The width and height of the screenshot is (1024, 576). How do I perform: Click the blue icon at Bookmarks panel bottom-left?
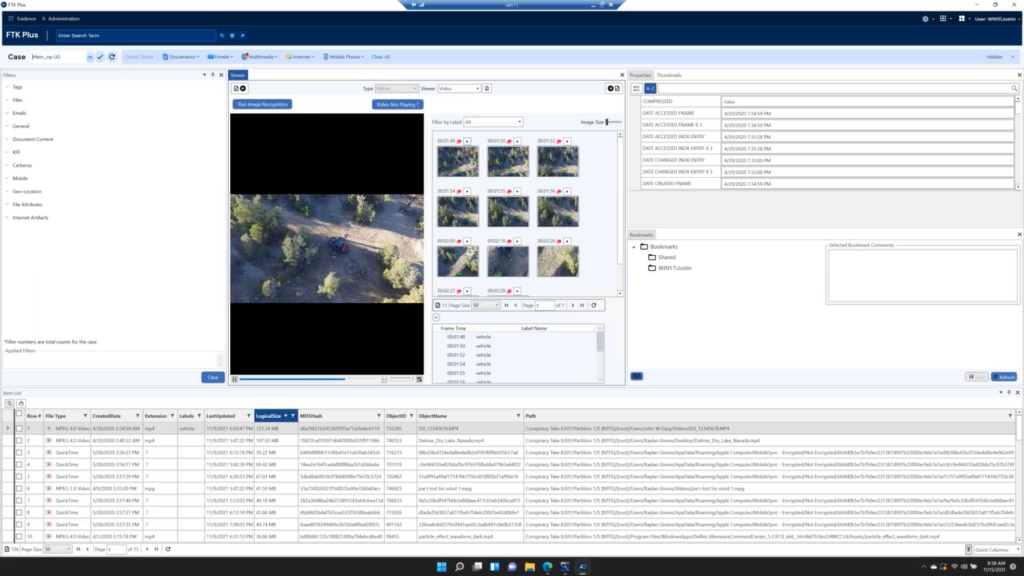tap(637, 377)
